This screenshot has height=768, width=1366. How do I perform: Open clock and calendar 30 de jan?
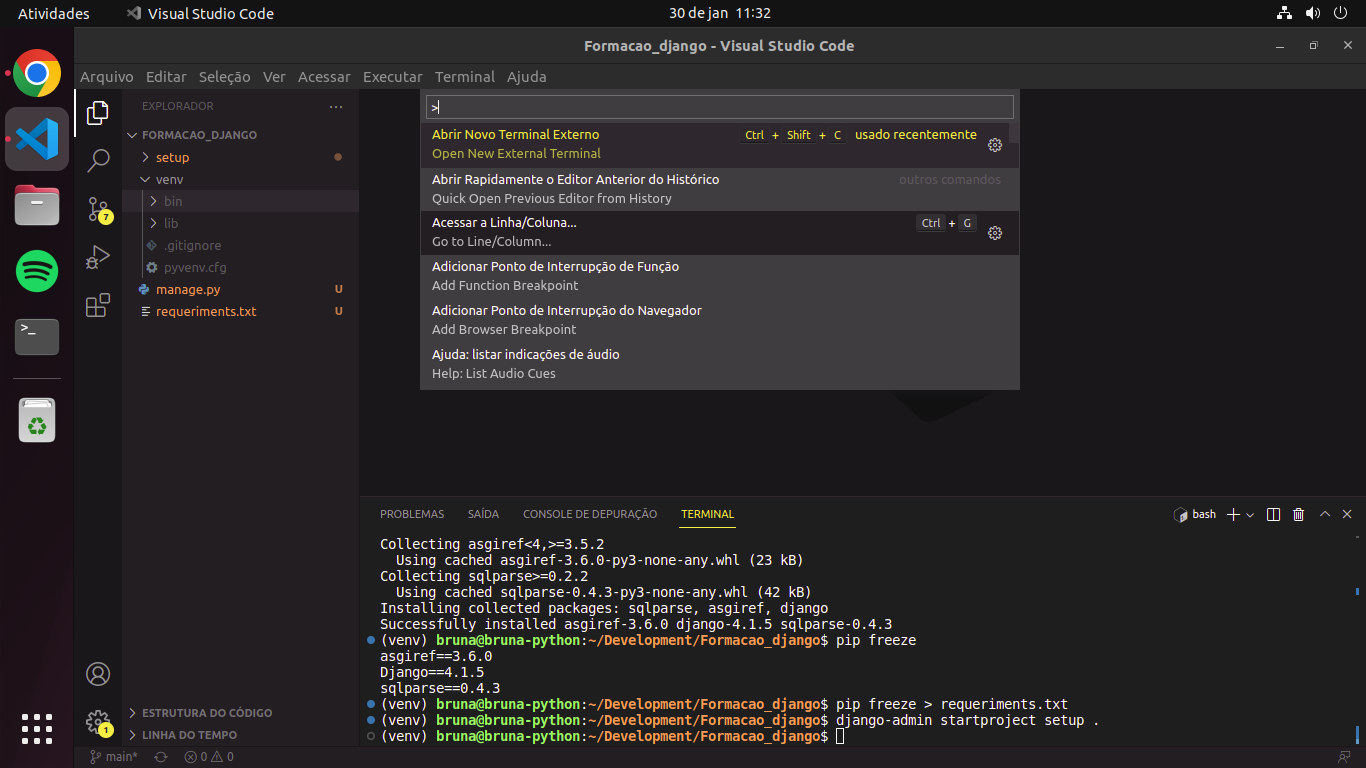(720, 13)
